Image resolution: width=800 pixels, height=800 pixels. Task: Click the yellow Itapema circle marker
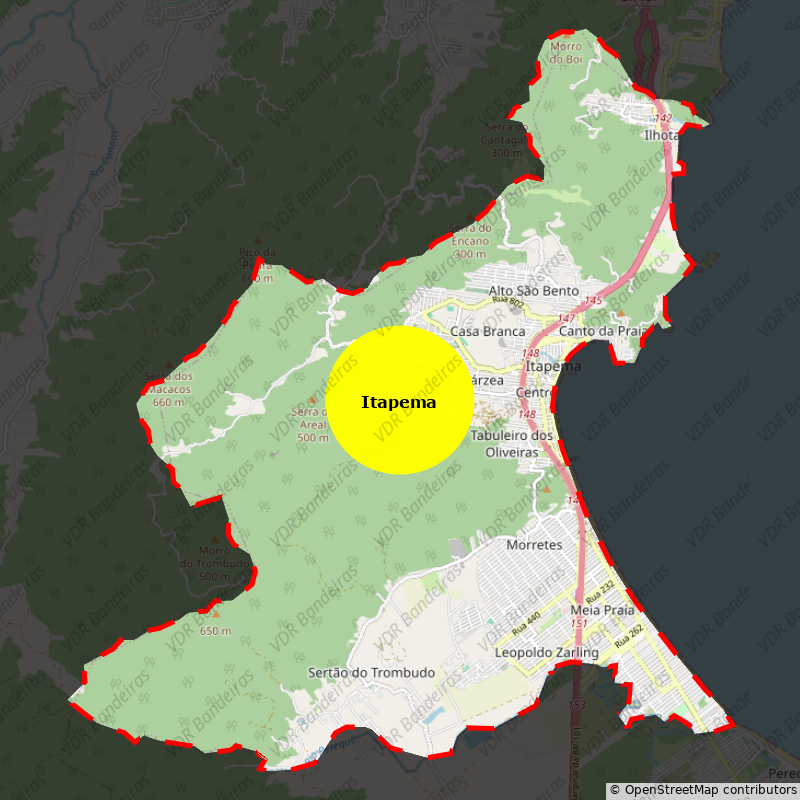(399, 400)
